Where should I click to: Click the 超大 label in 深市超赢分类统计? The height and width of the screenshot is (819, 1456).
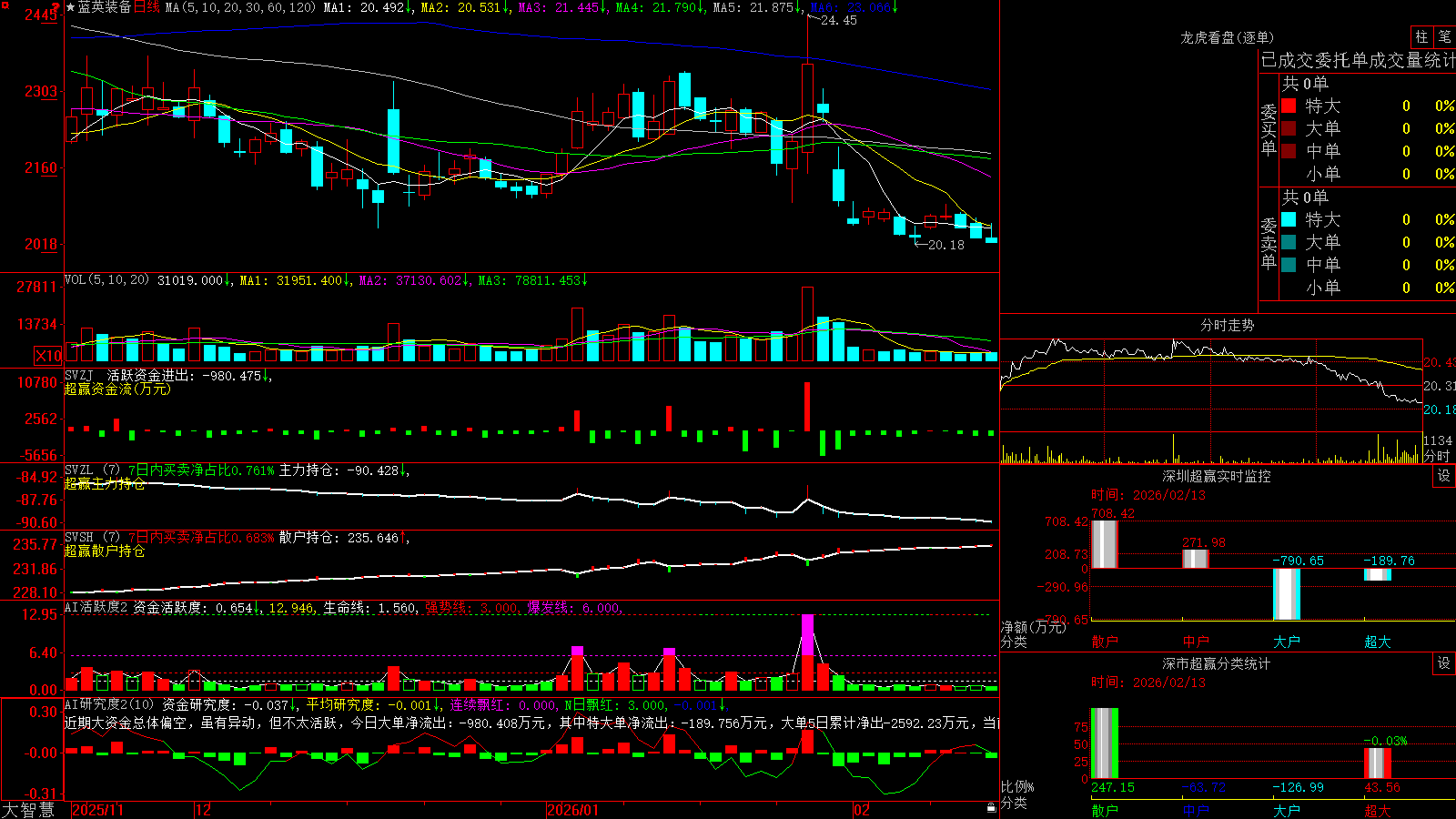(x=1378, y=811)
